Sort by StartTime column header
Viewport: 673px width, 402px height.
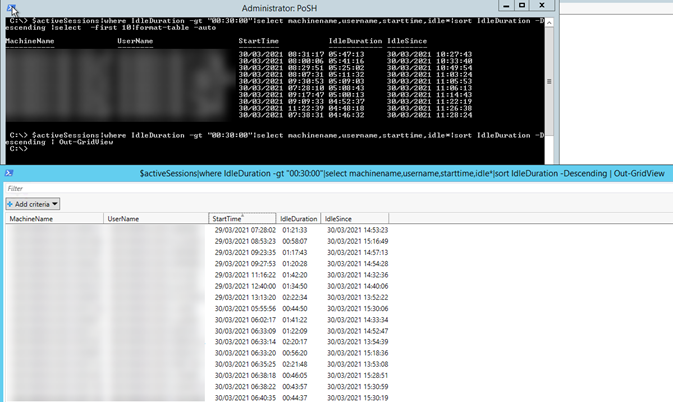[242, 218]
